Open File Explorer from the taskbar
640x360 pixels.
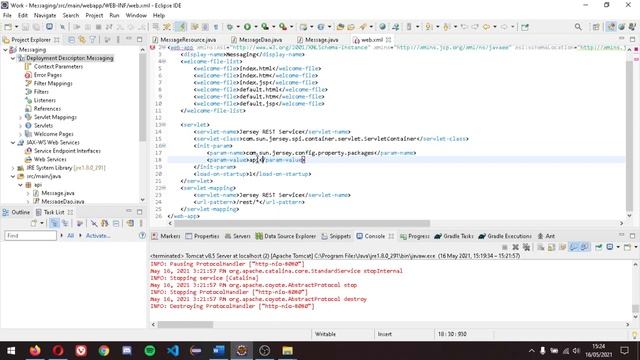point(287,351)
